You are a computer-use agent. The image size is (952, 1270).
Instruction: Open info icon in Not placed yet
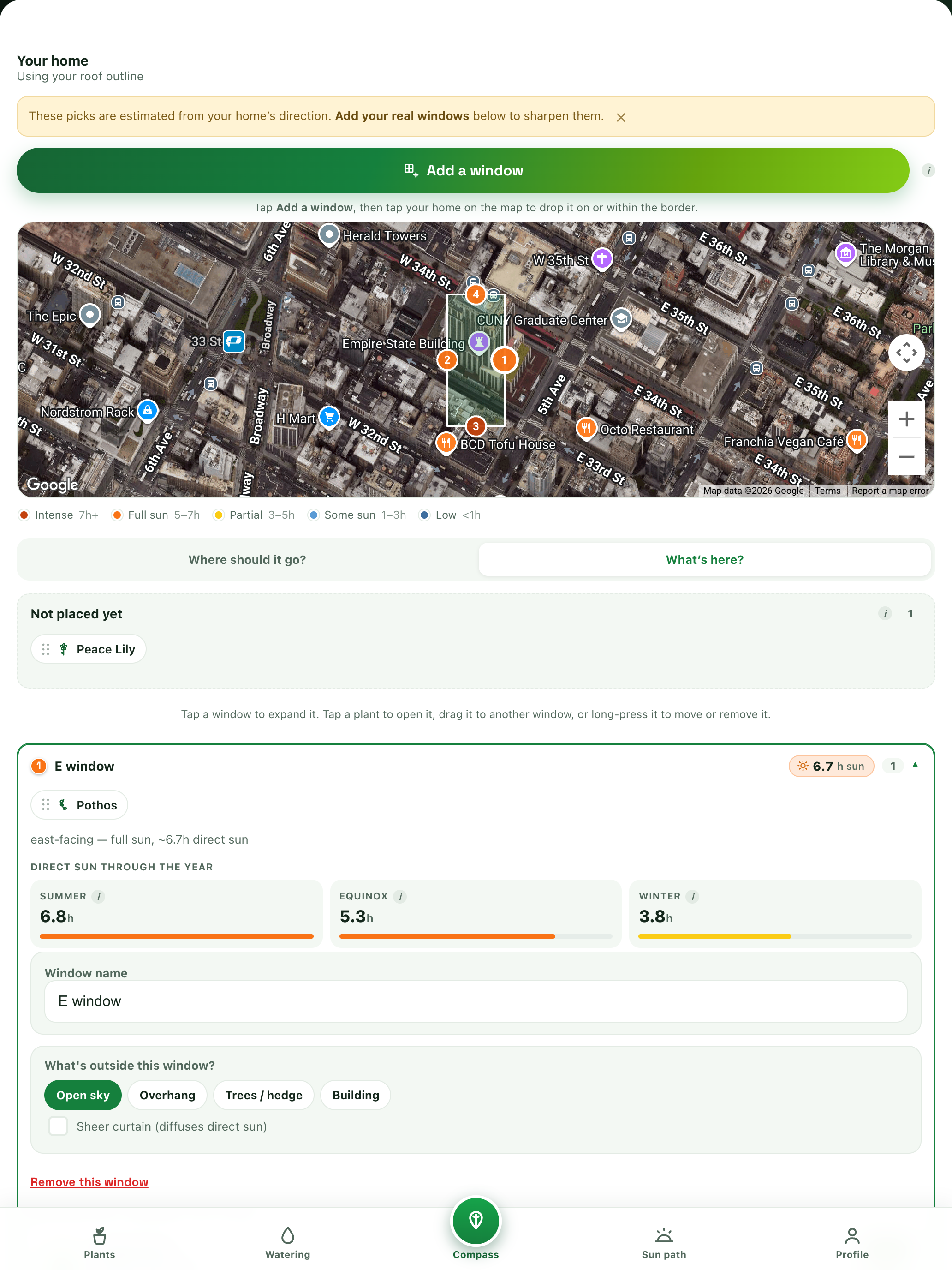coord(885,614)
